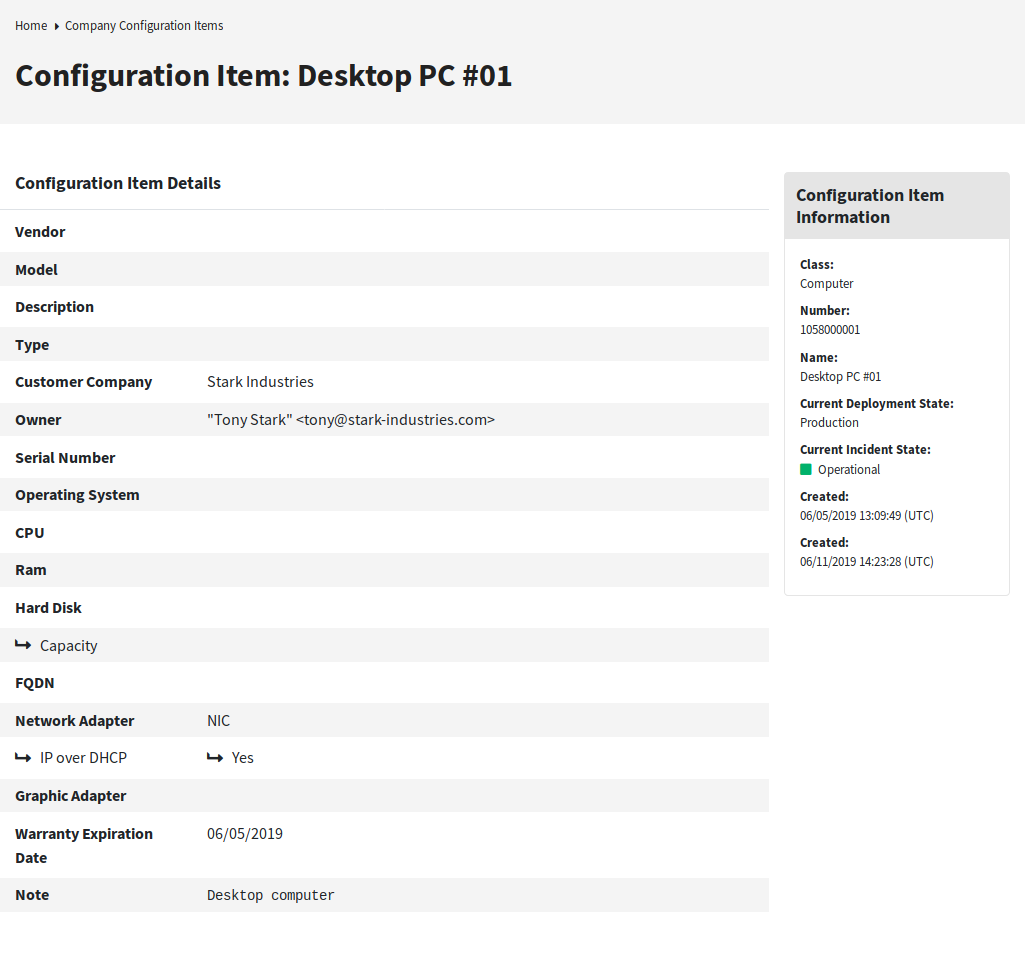Click the Customer Company label
This screenshot has width=1025, height=963.
coord(84,382)
